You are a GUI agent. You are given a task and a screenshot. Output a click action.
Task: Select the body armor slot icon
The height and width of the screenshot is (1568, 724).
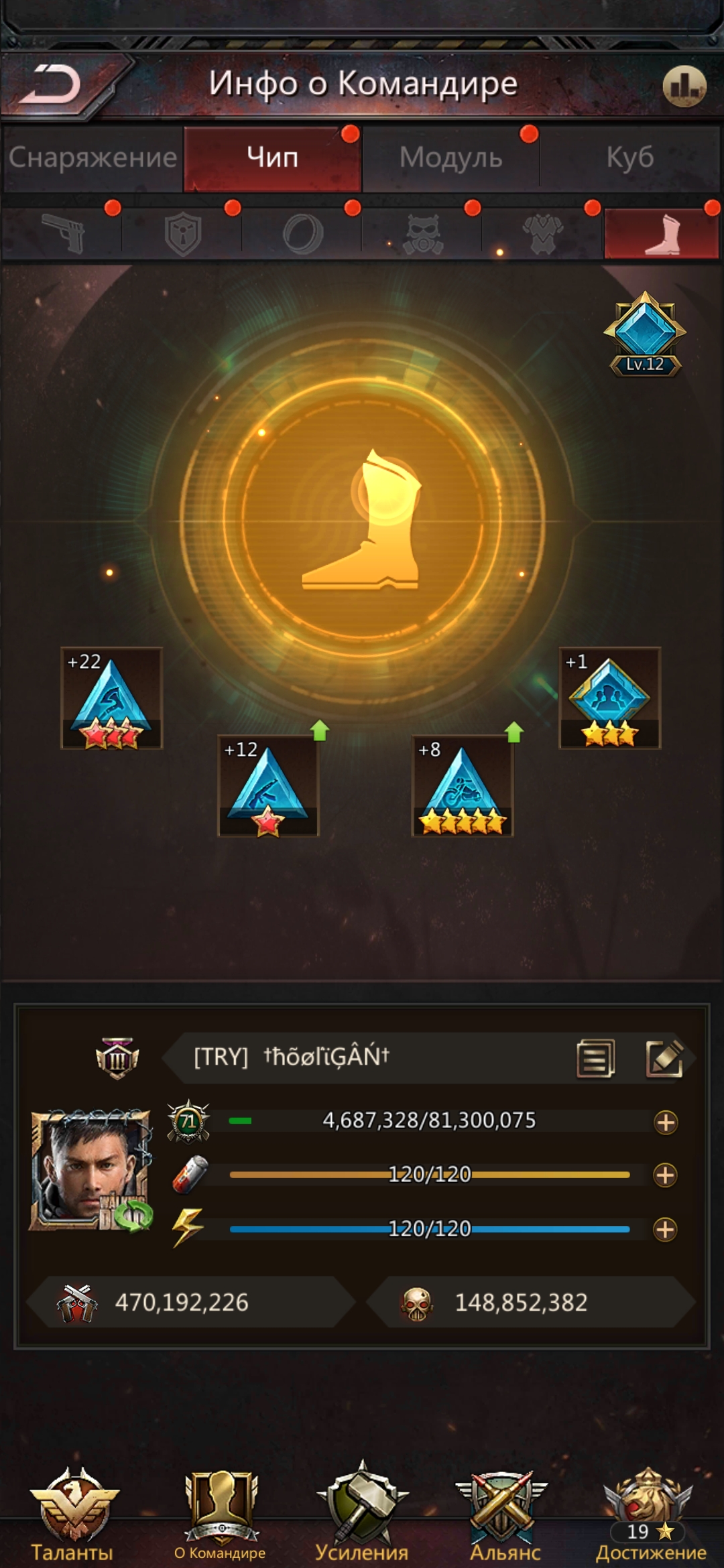(x=542, y=234)
